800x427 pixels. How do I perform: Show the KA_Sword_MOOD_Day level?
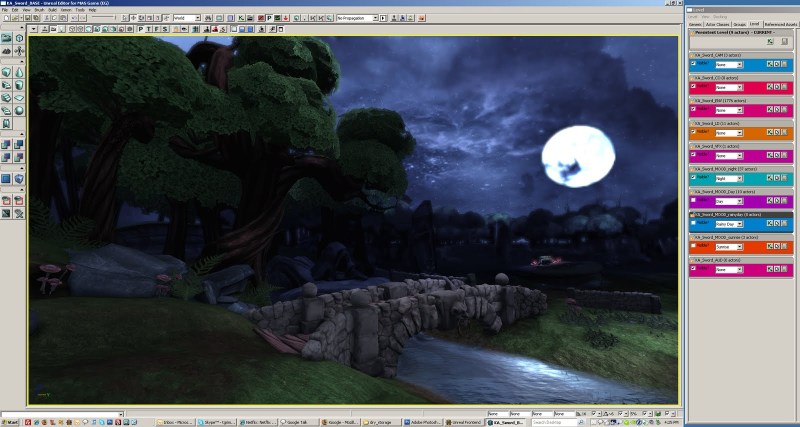pyautogui.click(x=693, y=200)
